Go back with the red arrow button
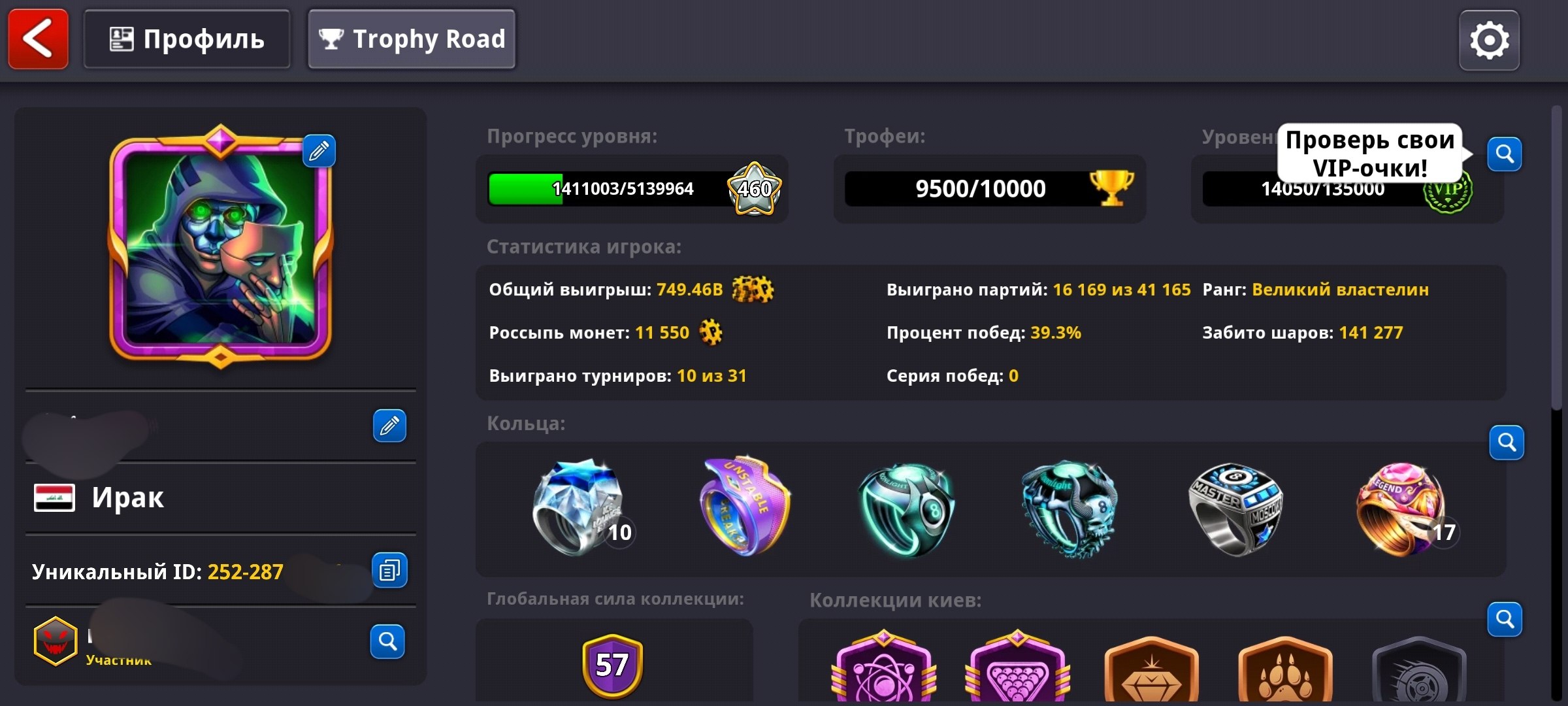This screenshot has width=1568, height=706. [x=38, y=39]
